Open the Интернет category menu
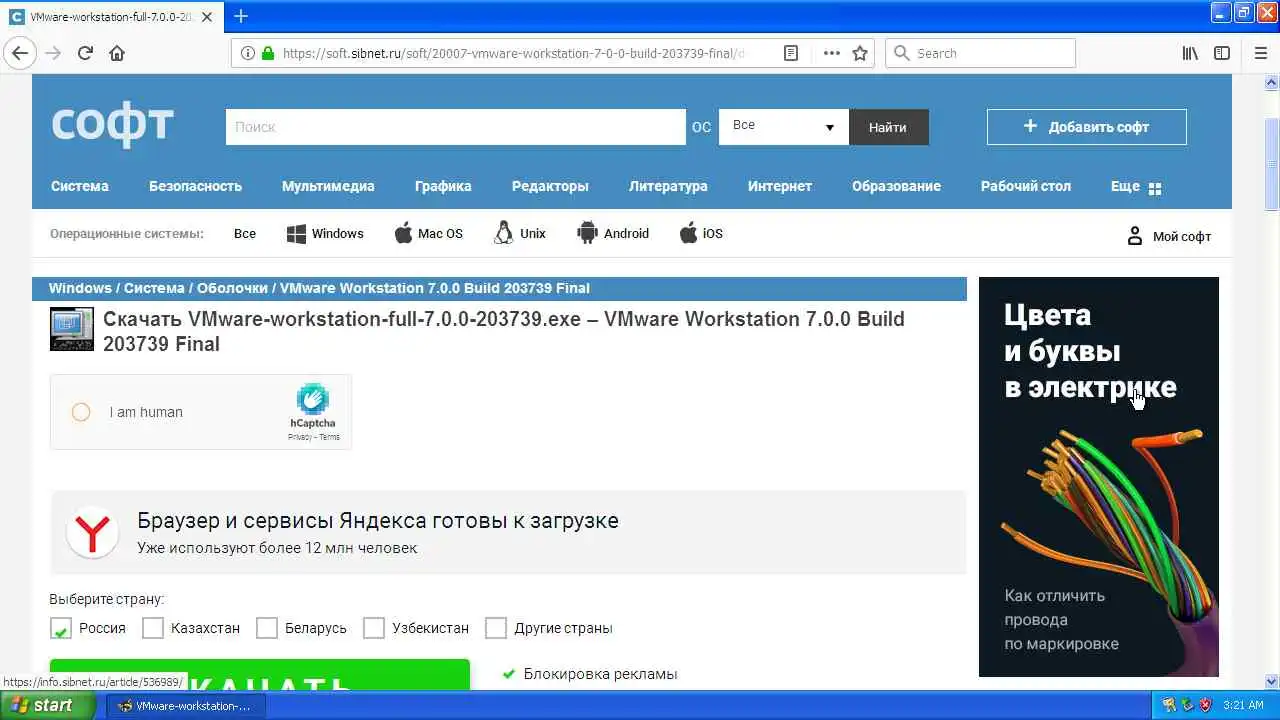Image resolution: width=1280 pixels, height=720 pixels. pos(780,186)
